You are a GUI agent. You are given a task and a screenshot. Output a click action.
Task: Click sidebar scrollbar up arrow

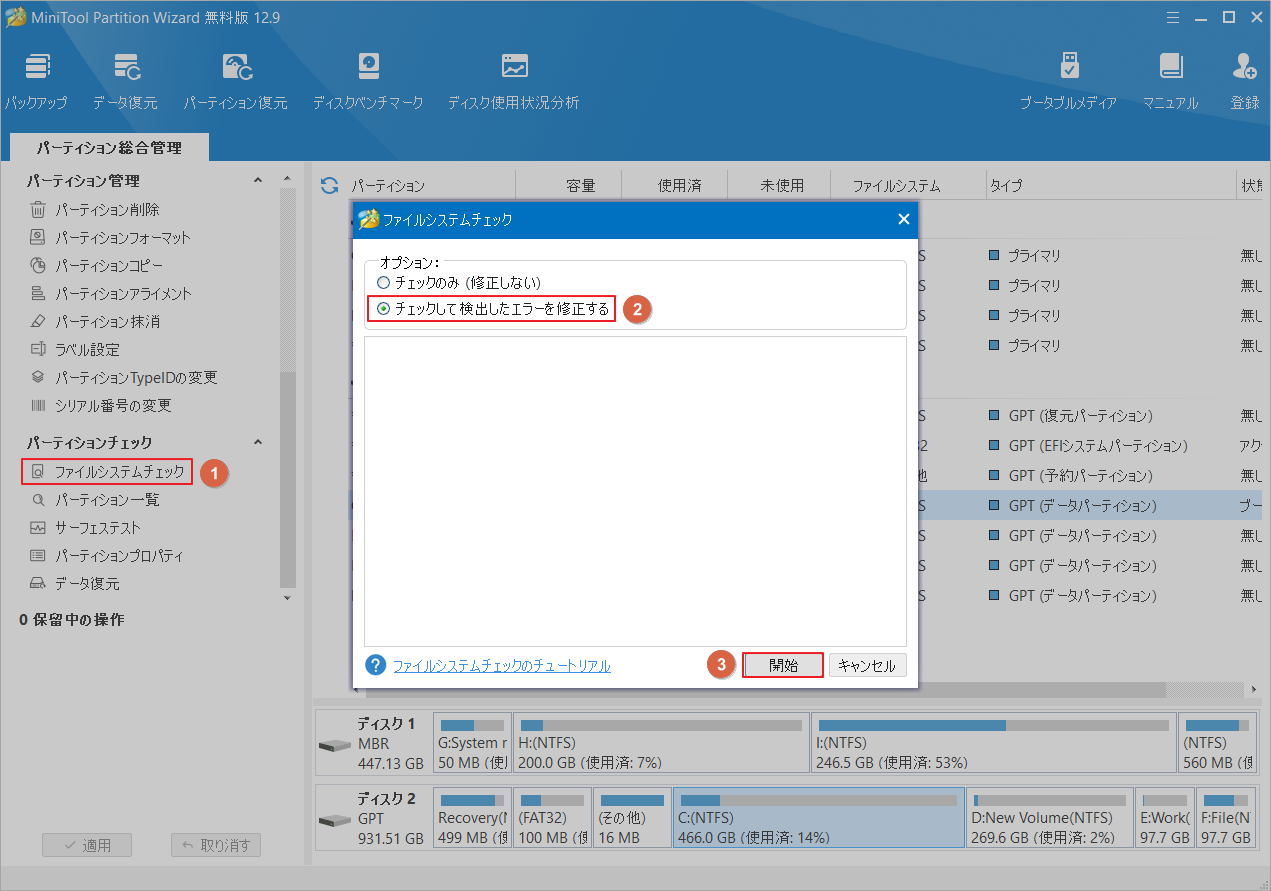[x=288, y=179]
